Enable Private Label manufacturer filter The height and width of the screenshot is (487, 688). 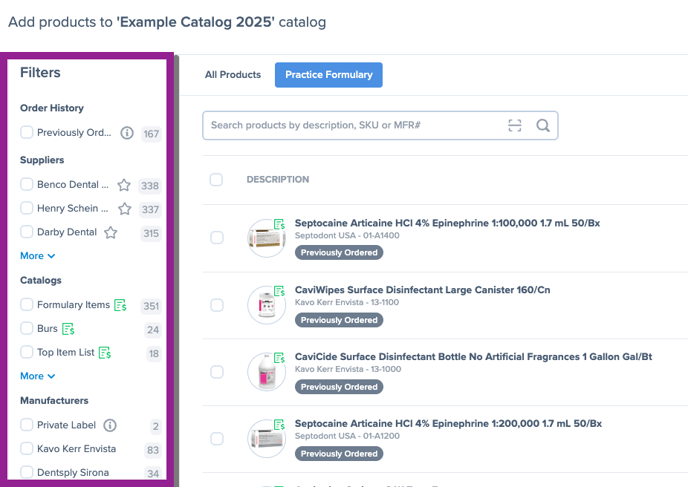pos(27,424)
